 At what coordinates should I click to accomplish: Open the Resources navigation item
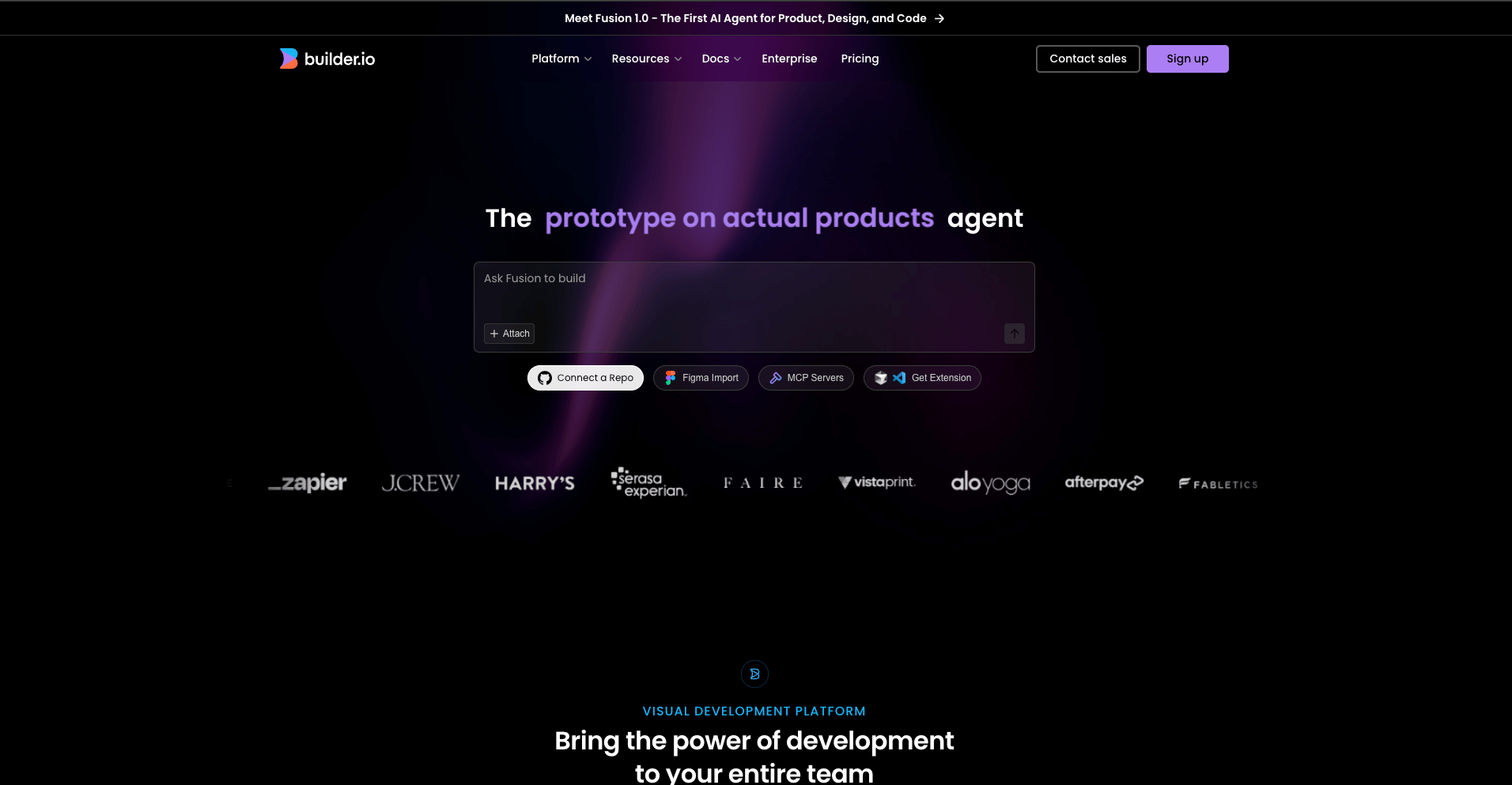tap(641, 58)
